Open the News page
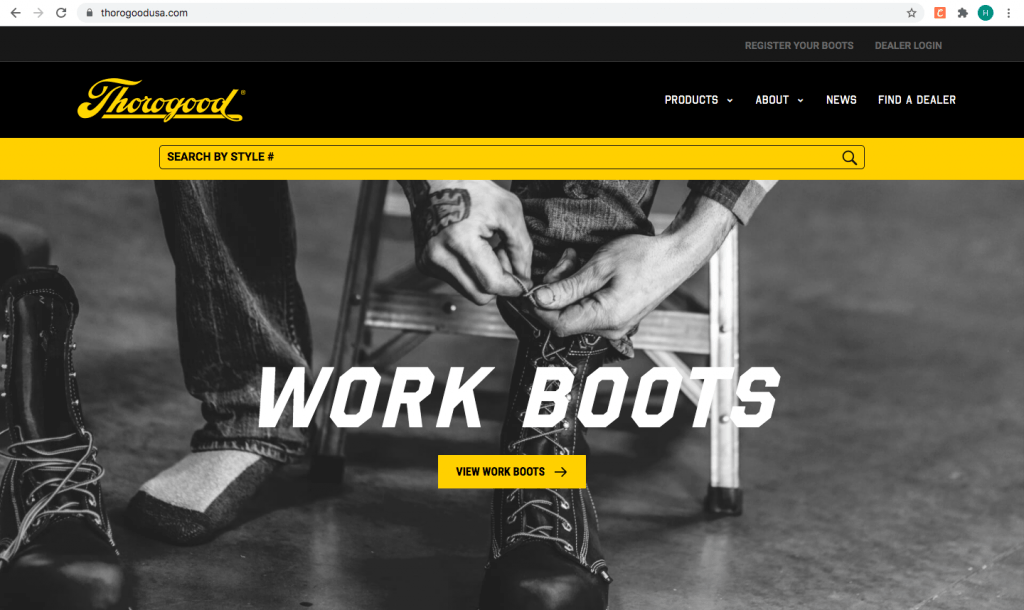Screen dimensions: 1024x610 click(x=841, y=100)
